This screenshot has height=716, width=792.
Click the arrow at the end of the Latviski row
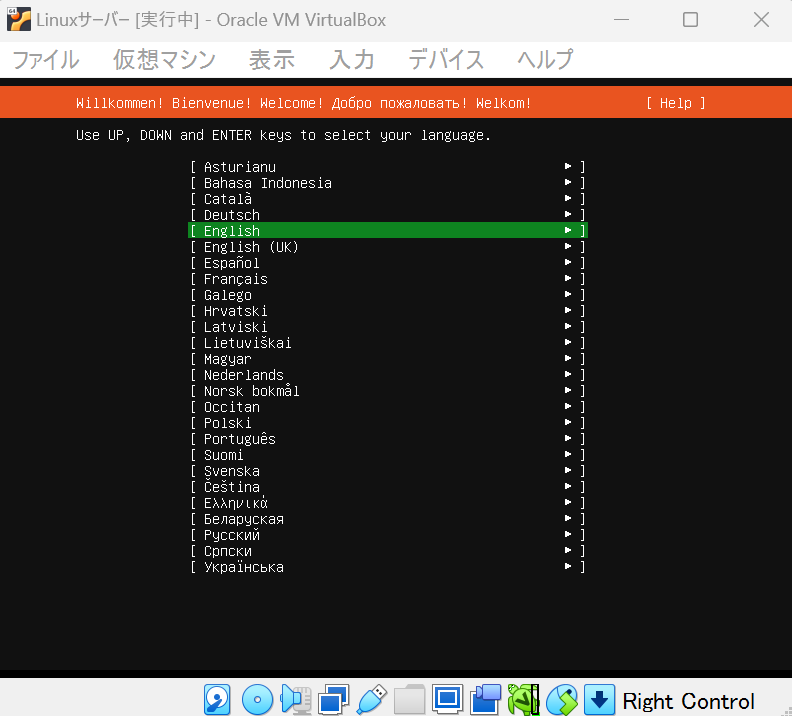[x=568, y=327]
